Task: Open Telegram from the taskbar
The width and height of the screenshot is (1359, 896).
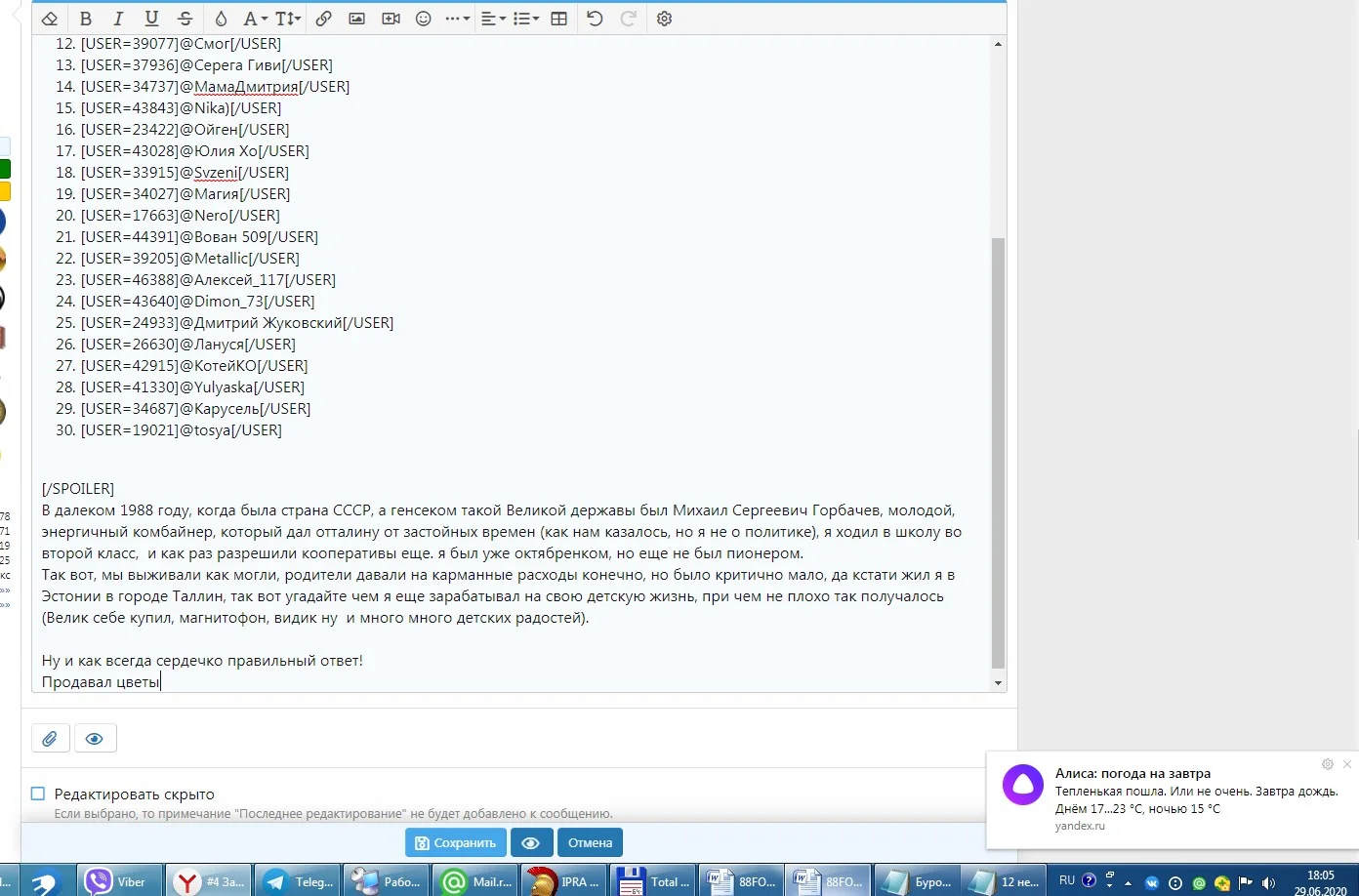Action: tap(297, 879)
